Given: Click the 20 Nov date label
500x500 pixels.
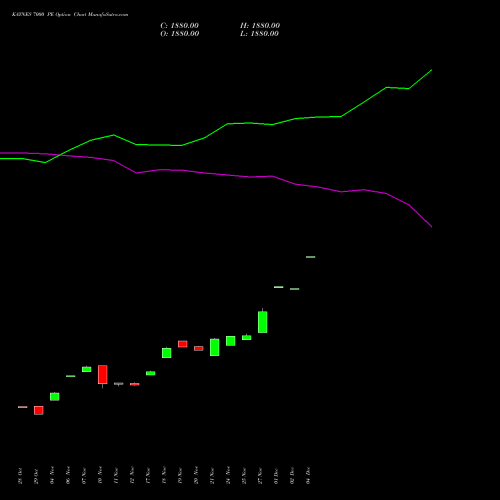Looking at the screenshot, I should (x=196, y=475).
